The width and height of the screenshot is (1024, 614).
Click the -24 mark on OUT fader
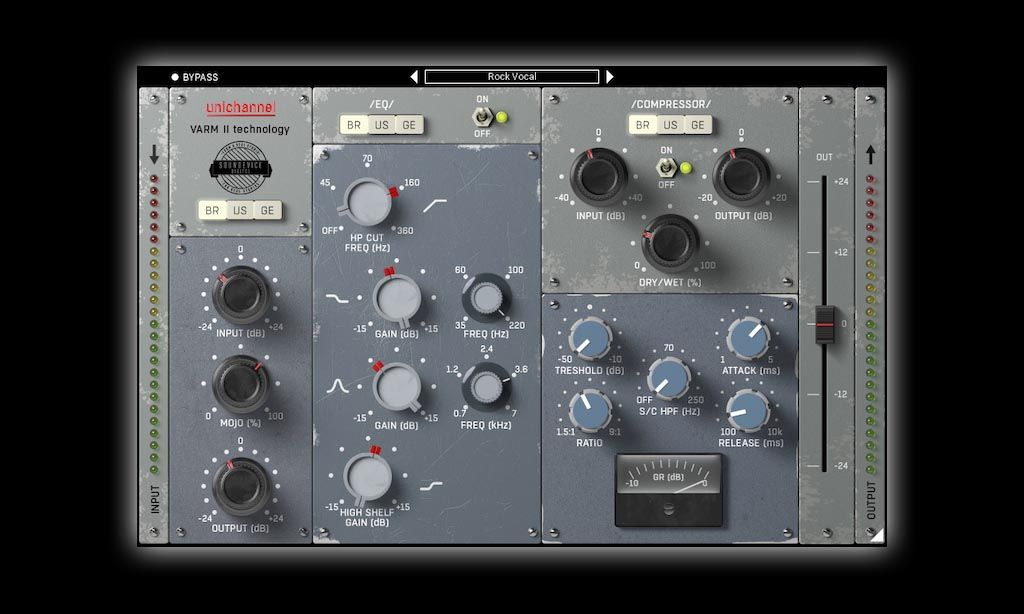840,466
